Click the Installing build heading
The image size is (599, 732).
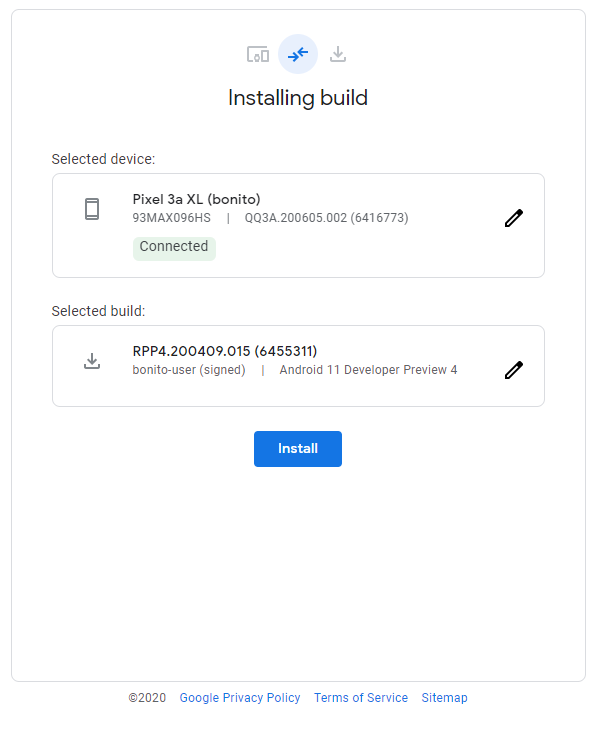[x=298, y=99]
